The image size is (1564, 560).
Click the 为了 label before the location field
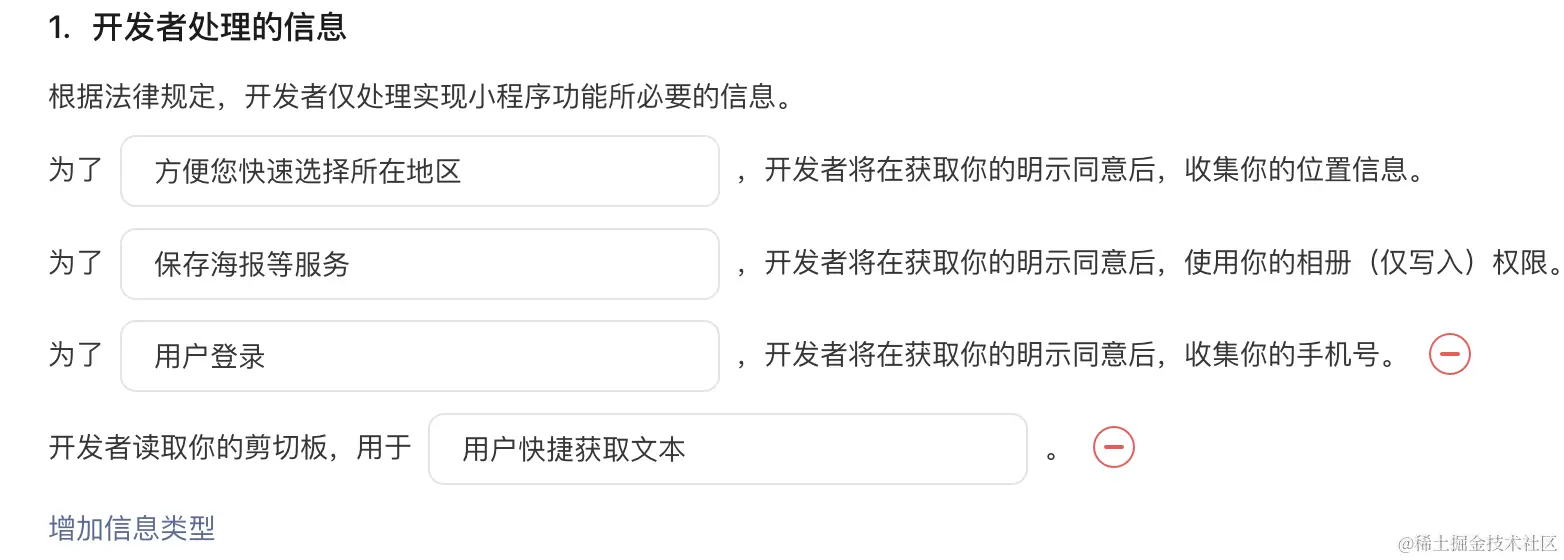(x=76, y=171)
